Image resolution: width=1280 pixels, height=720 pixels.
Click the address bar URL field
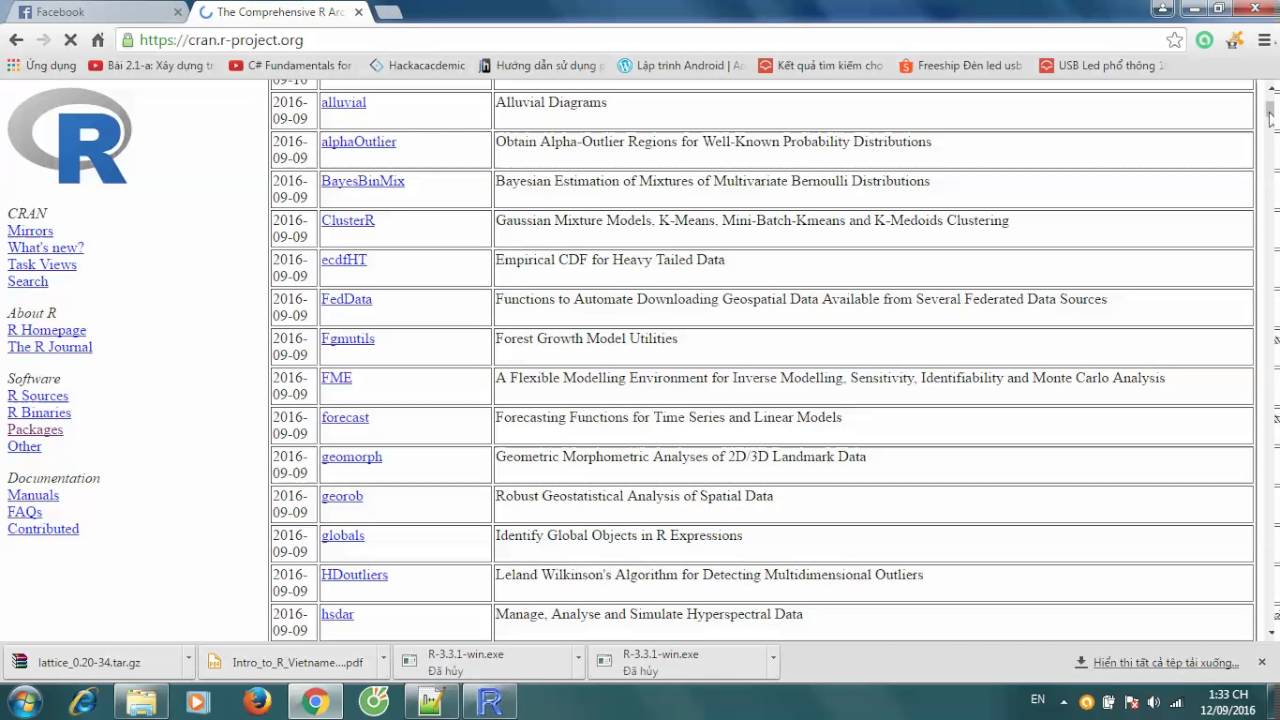[x=640, y=40]
